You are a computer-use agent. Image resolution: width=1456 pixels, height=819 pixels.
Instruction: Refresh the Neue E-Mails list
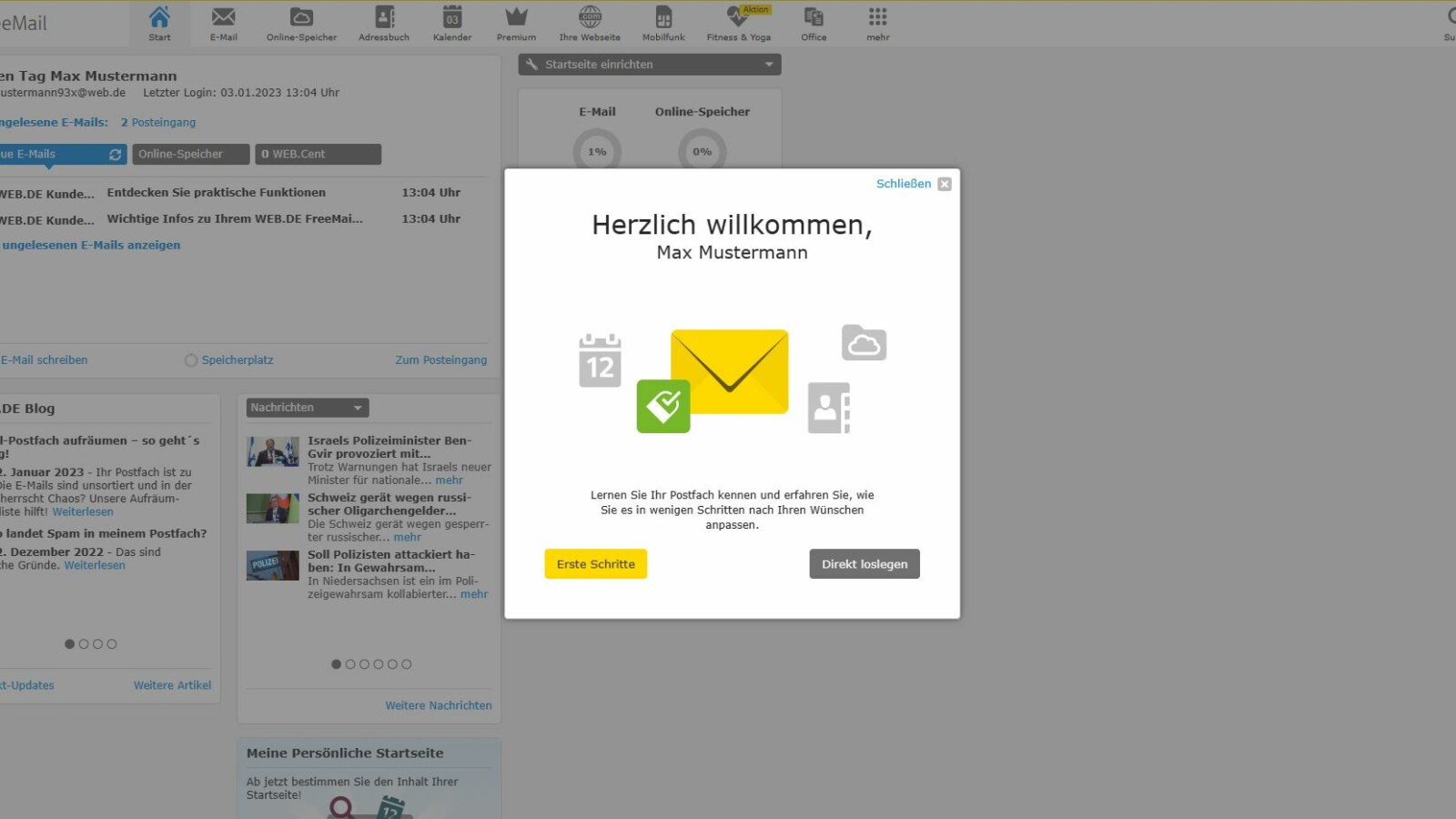114,154
